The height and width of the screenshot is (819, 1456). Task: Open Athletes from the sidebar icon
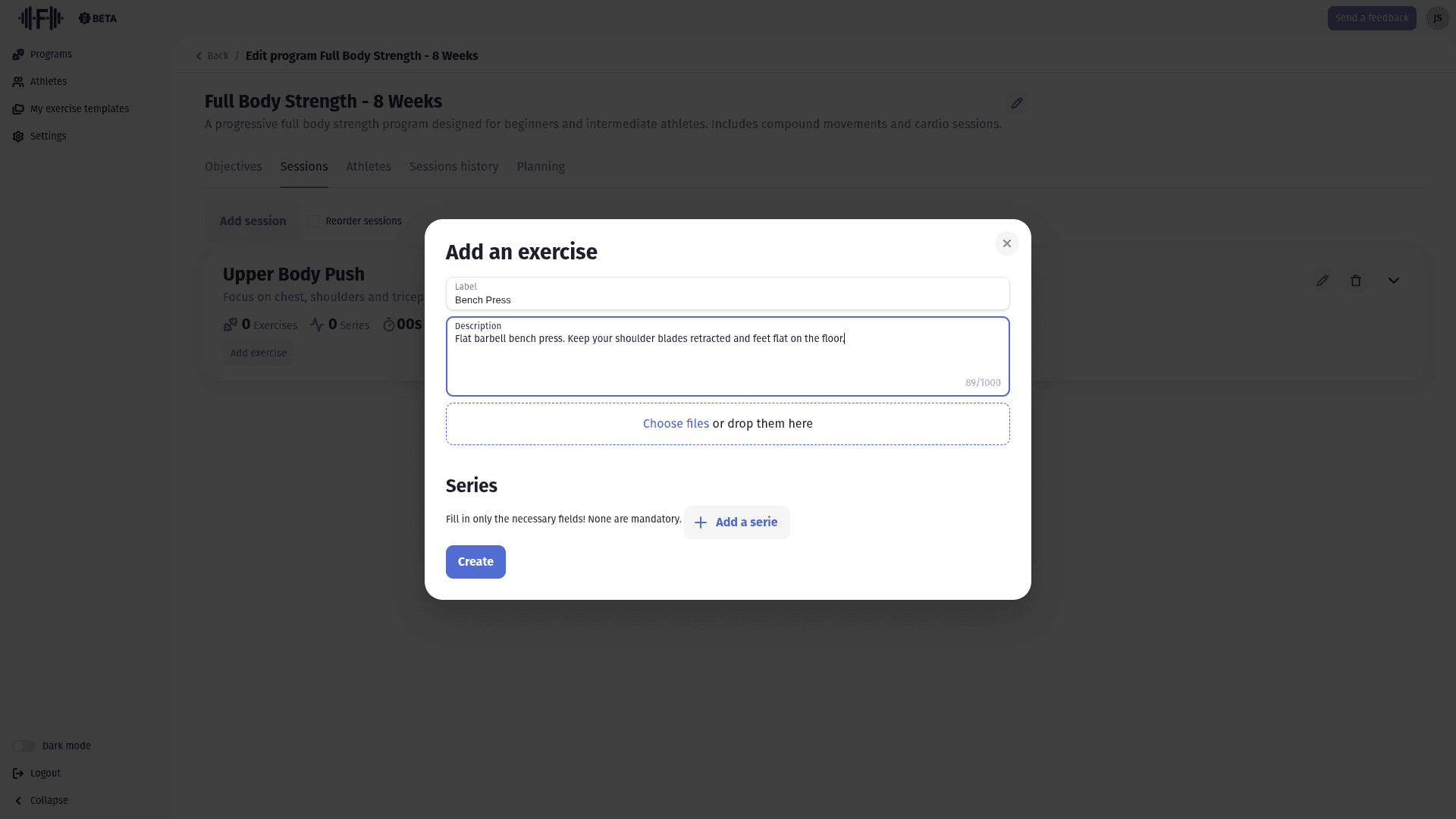[18, 82]
